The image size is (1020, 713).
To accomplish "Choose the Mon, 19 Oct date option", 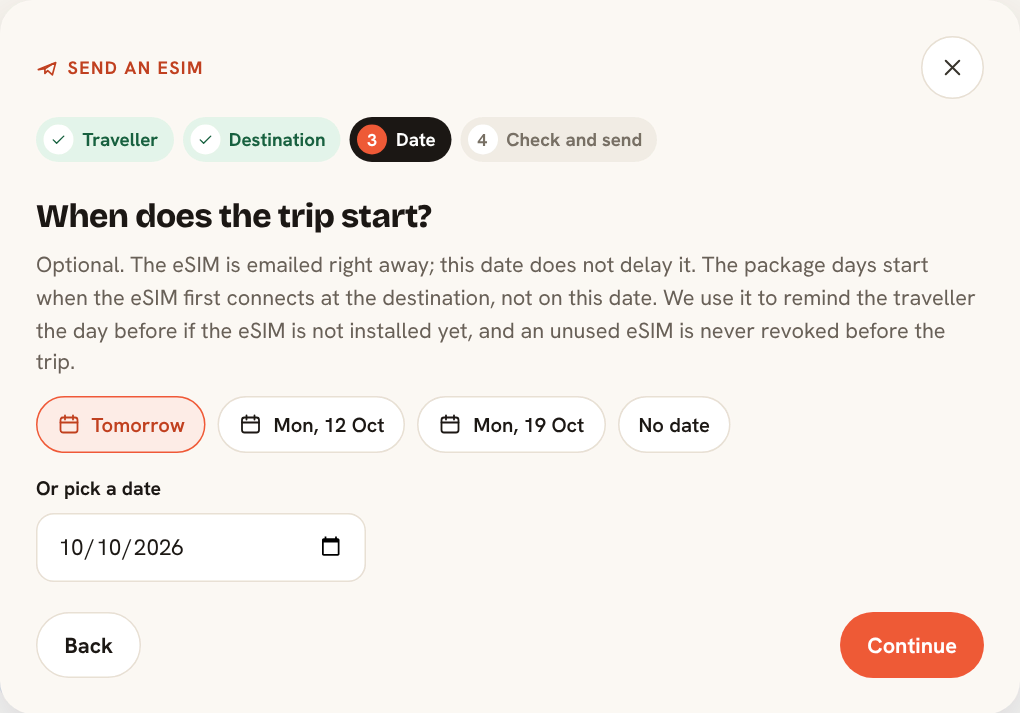I will pos(511,425).
